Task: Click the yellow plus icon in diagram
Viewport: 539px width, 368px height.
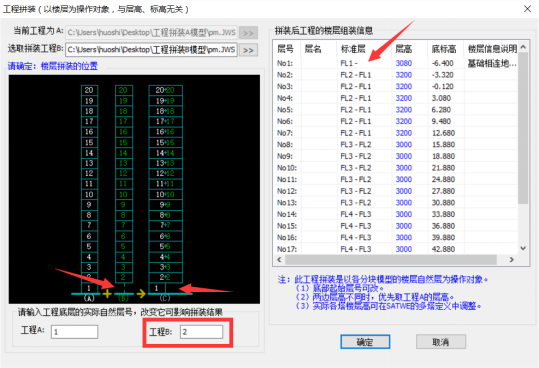Action: (107, 294)
